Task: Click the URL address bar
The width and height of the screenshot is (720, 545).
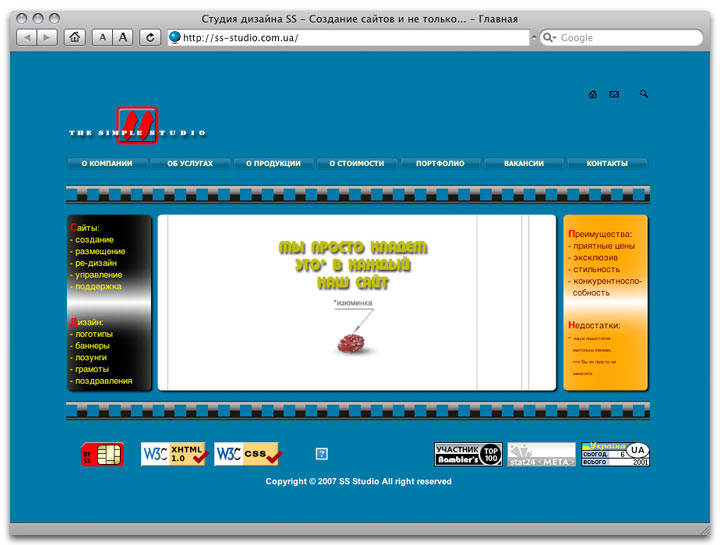Action: pos(350,38)
